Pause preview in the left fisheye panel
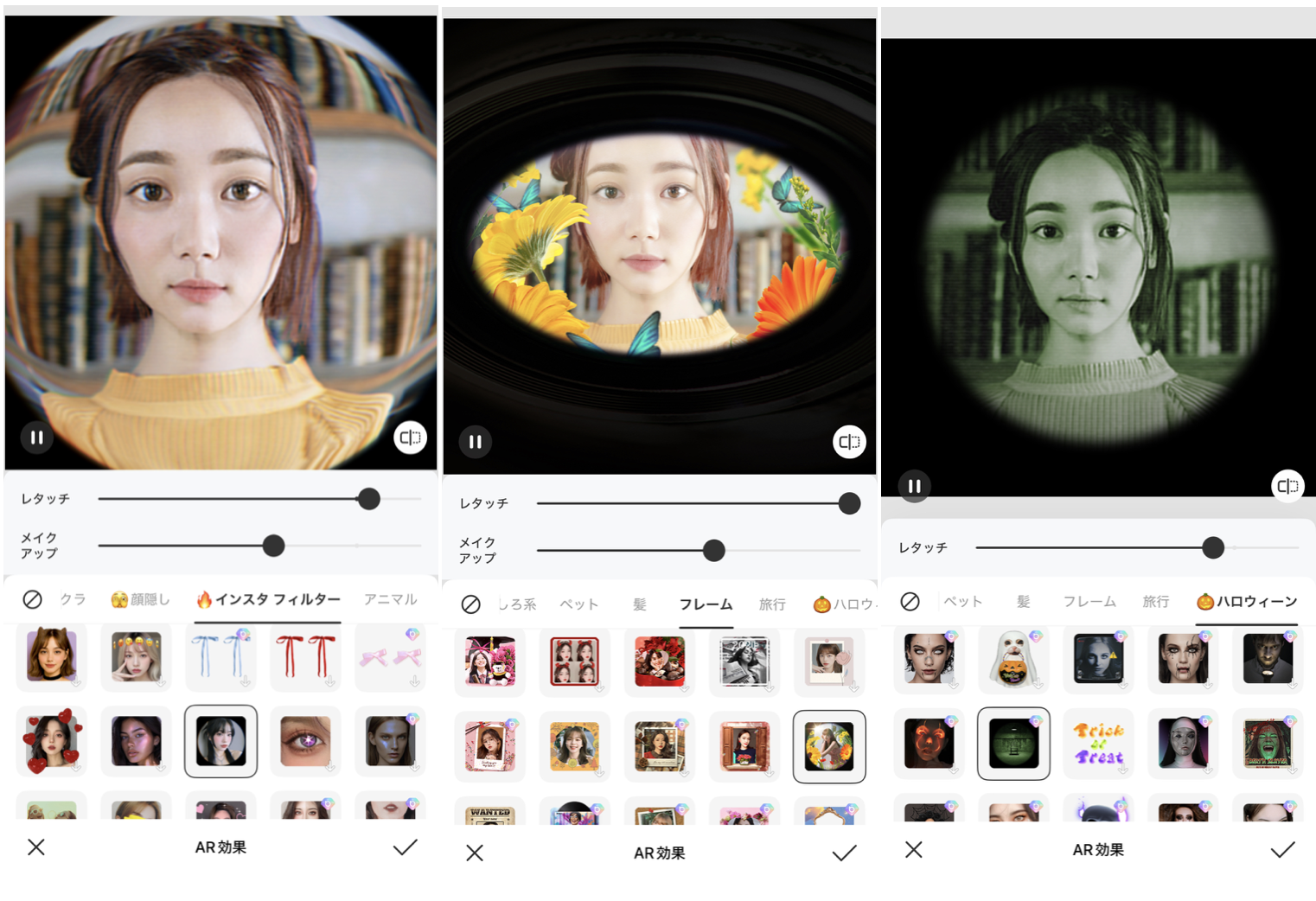The height and width of the screenshot is (901, 1316). [x=36, y=438]
